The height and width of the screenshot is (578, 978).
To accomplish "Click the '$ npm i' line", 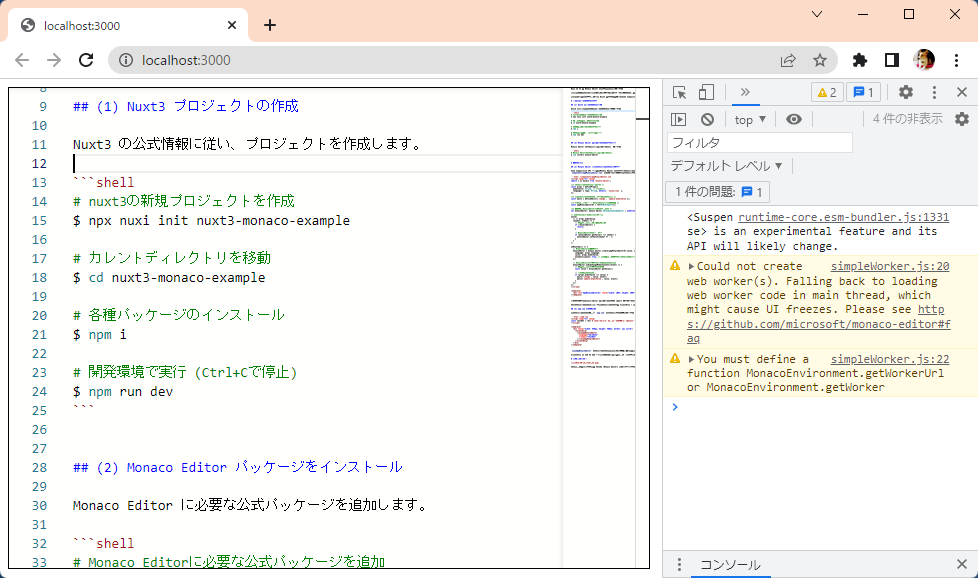I will [x=100, y=335].
